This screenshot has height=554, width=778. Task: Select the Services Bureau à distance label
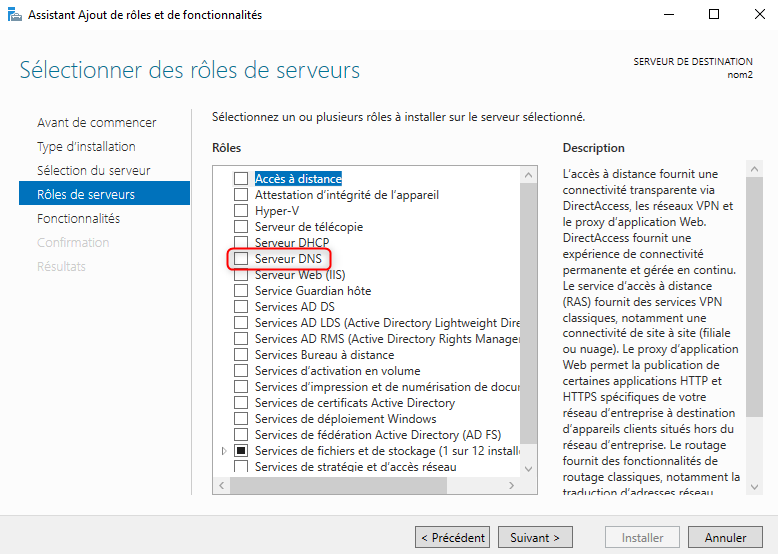(x=324, y=355)
